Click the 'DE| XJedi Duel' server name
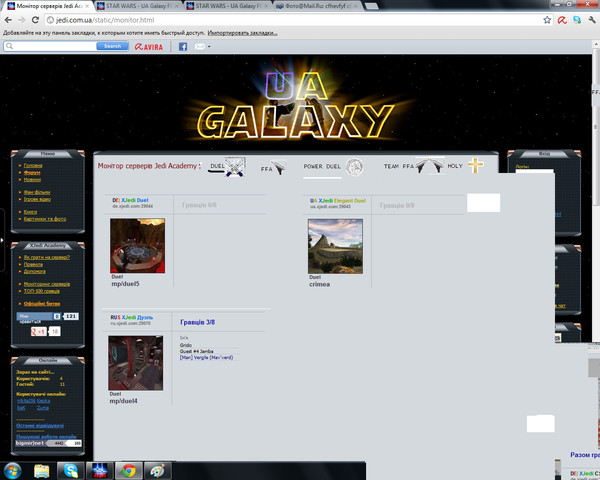The width and height of the screenshot is (600, 480). point(130,200)
